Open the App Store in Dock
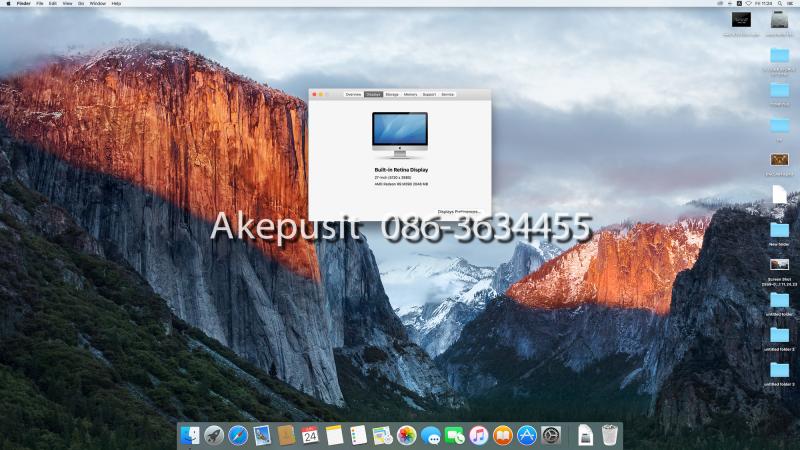 coord(527,435)
